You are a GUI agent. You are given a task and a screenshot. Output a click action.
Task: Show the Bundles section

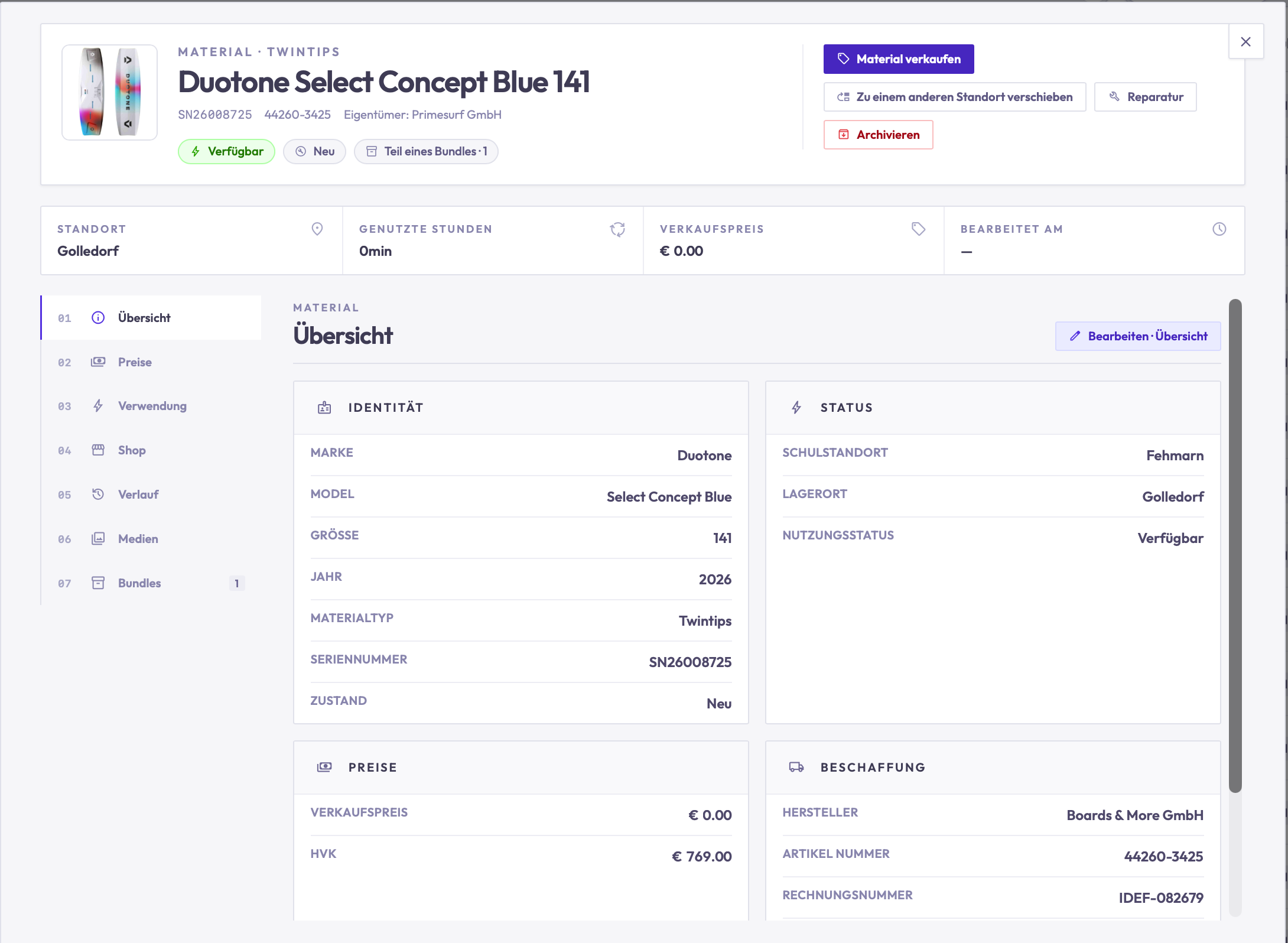tap(151, 583)
